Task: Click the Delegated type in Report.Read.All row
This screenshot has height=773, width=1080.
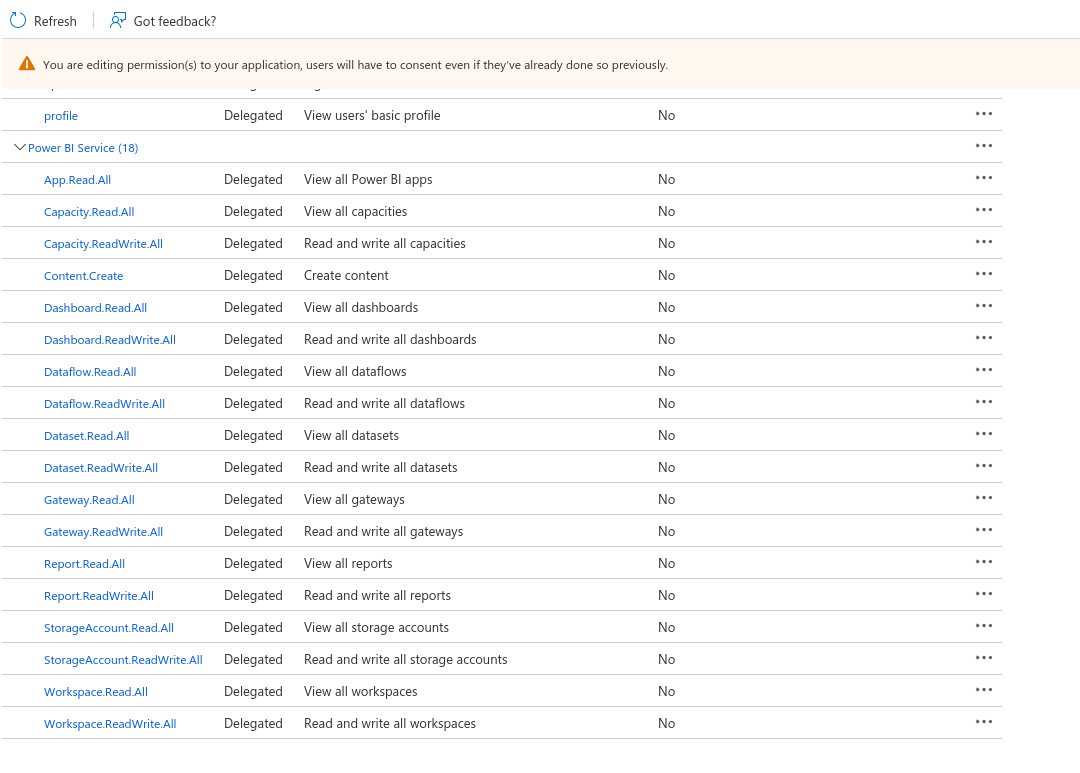Action: [x=253, y=564]
